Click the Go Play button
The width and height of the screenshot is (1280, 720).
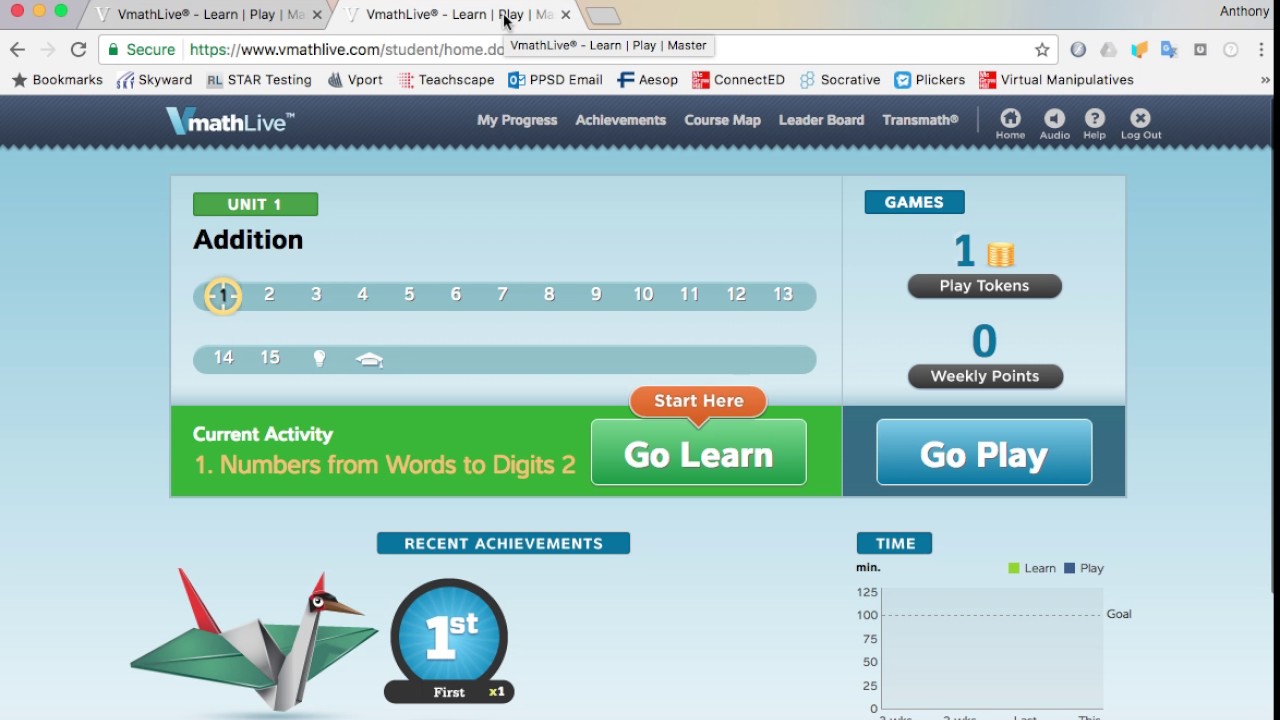(984, 453)
